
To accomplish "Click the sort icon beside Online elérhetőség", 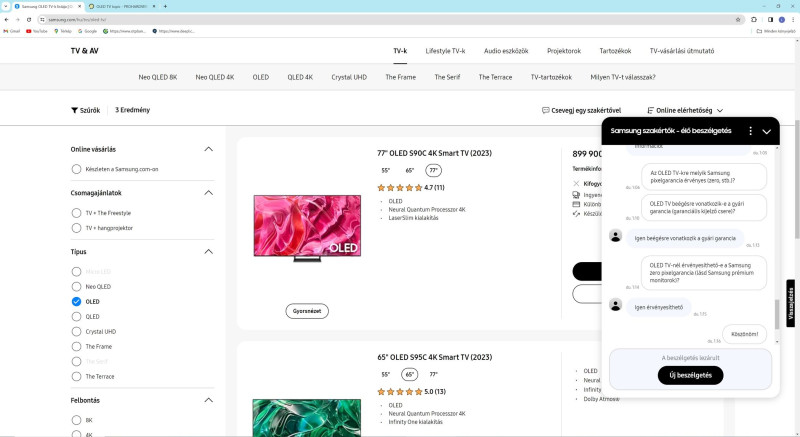I will (650, 110).
